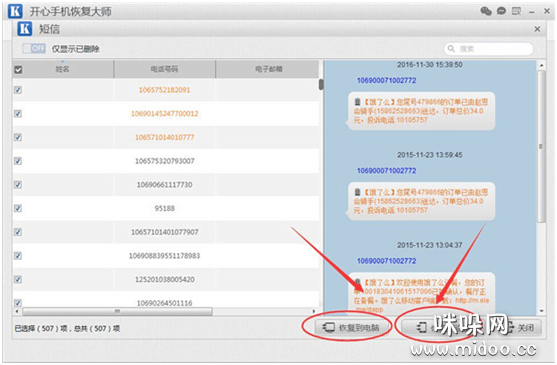This screenshot has height=365, width=557.
Task: Uncheck the row for 10690661117730
Action: [18, 185]
